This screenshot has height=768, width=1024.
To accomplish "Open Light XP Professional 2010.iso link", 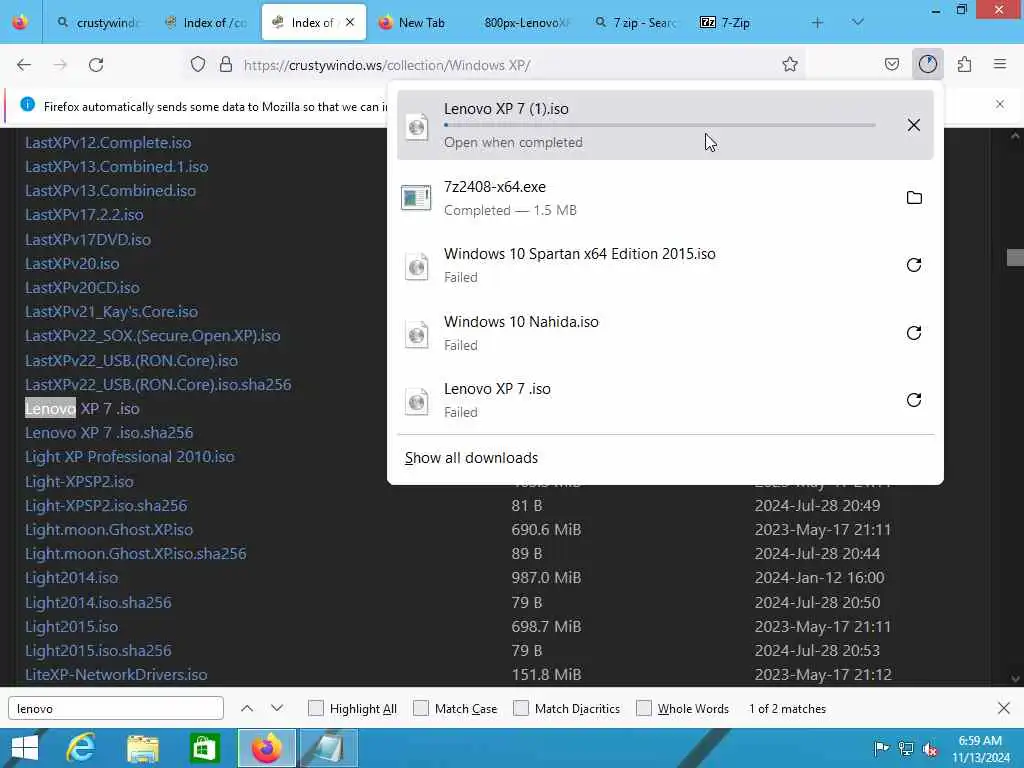I will [x=129, y=456].
